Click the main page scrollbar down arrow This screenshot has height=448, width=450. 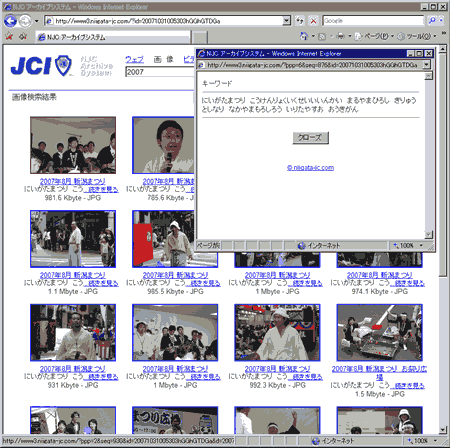pos(442,430)
